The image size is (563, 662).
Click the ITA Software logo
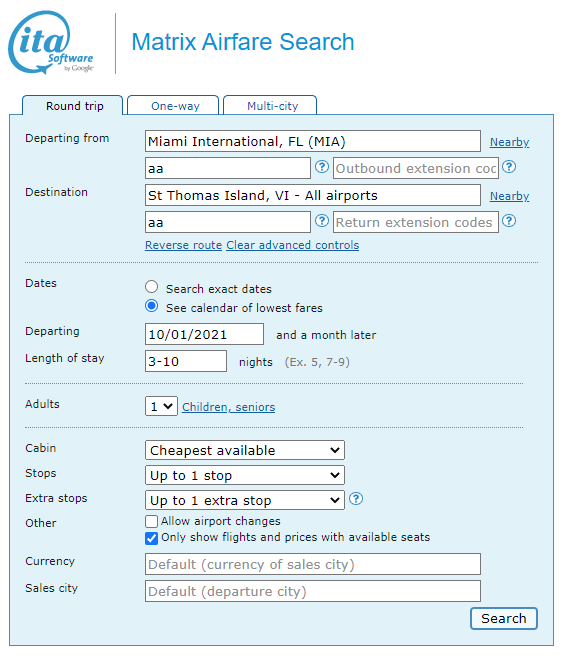pyautogui.click(x=51, y=42)
